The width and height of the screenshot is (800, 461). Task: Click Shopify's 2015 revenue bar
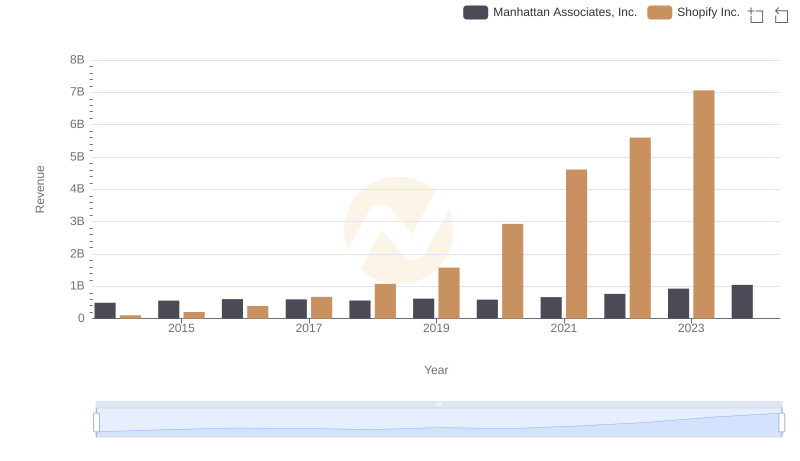pyautogui.click(x=194, y=315)
